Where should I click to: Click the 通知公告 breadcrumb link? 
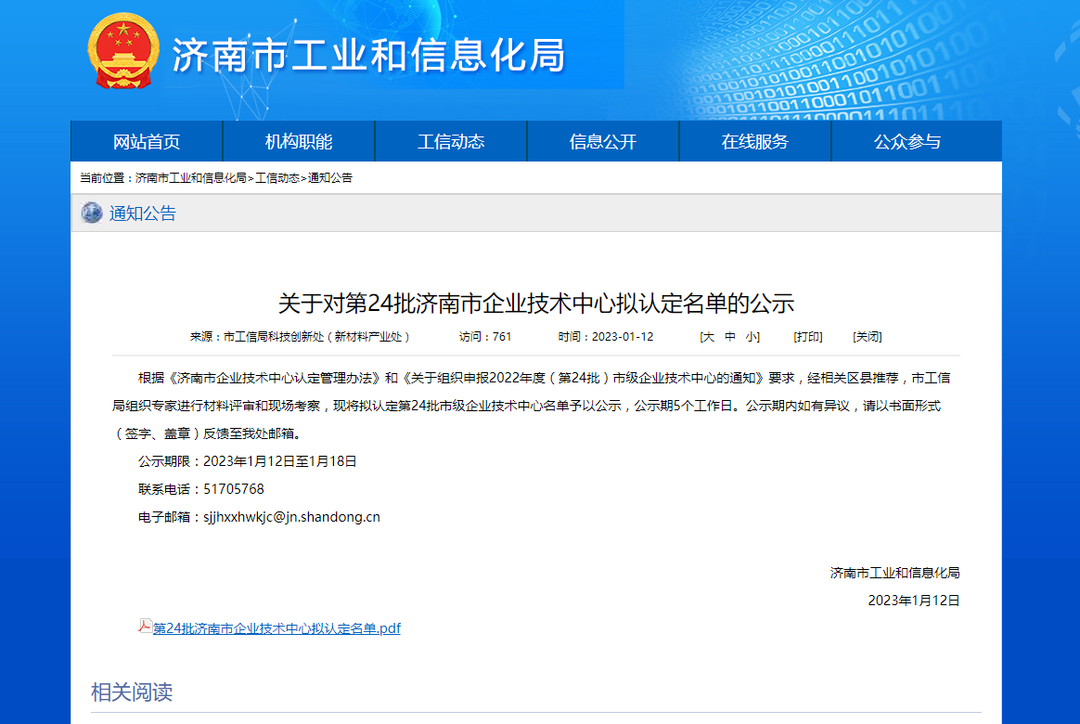(330, 178)
